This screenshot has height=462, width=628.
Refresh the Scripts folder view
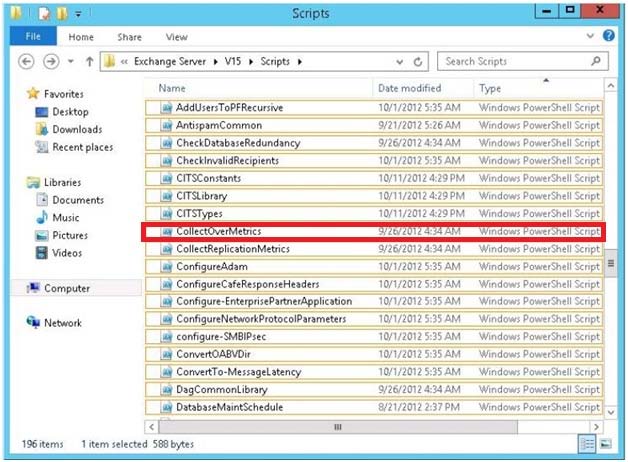[418, 62]
